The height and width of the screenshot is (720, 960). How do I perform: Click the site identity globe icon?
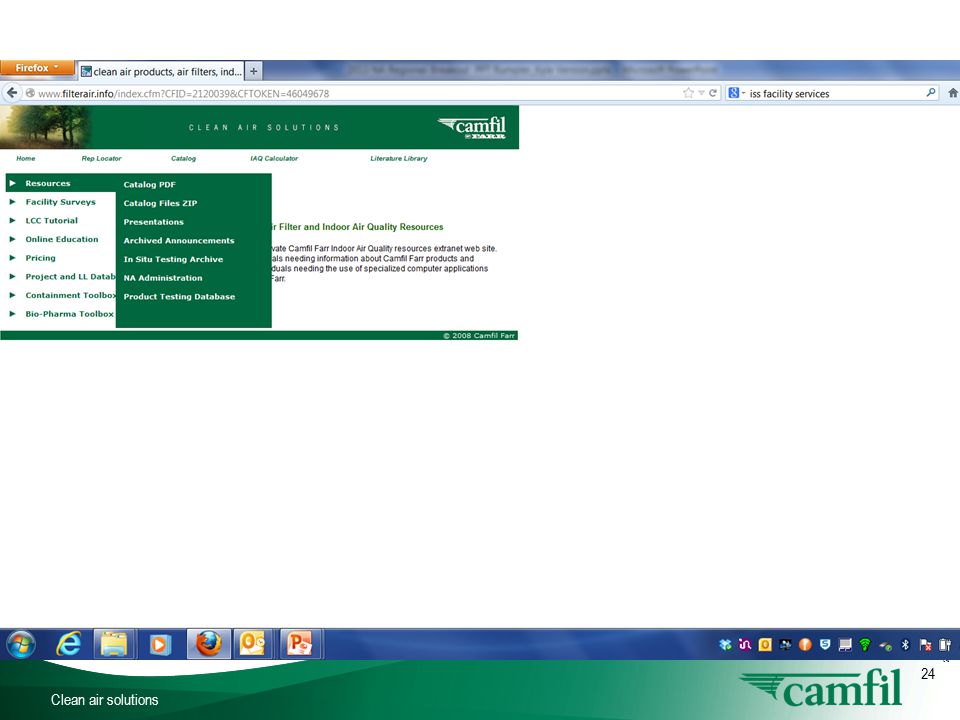(29, 93)
